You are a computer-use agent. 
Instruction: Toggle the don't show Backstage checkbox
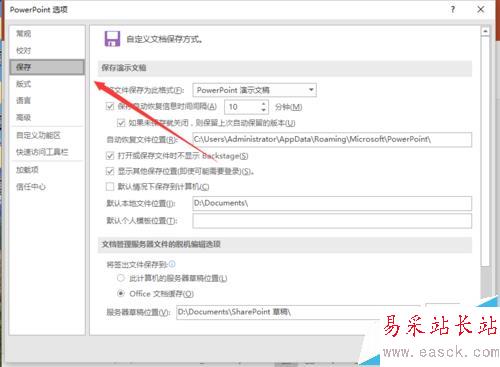pos(110,155)
